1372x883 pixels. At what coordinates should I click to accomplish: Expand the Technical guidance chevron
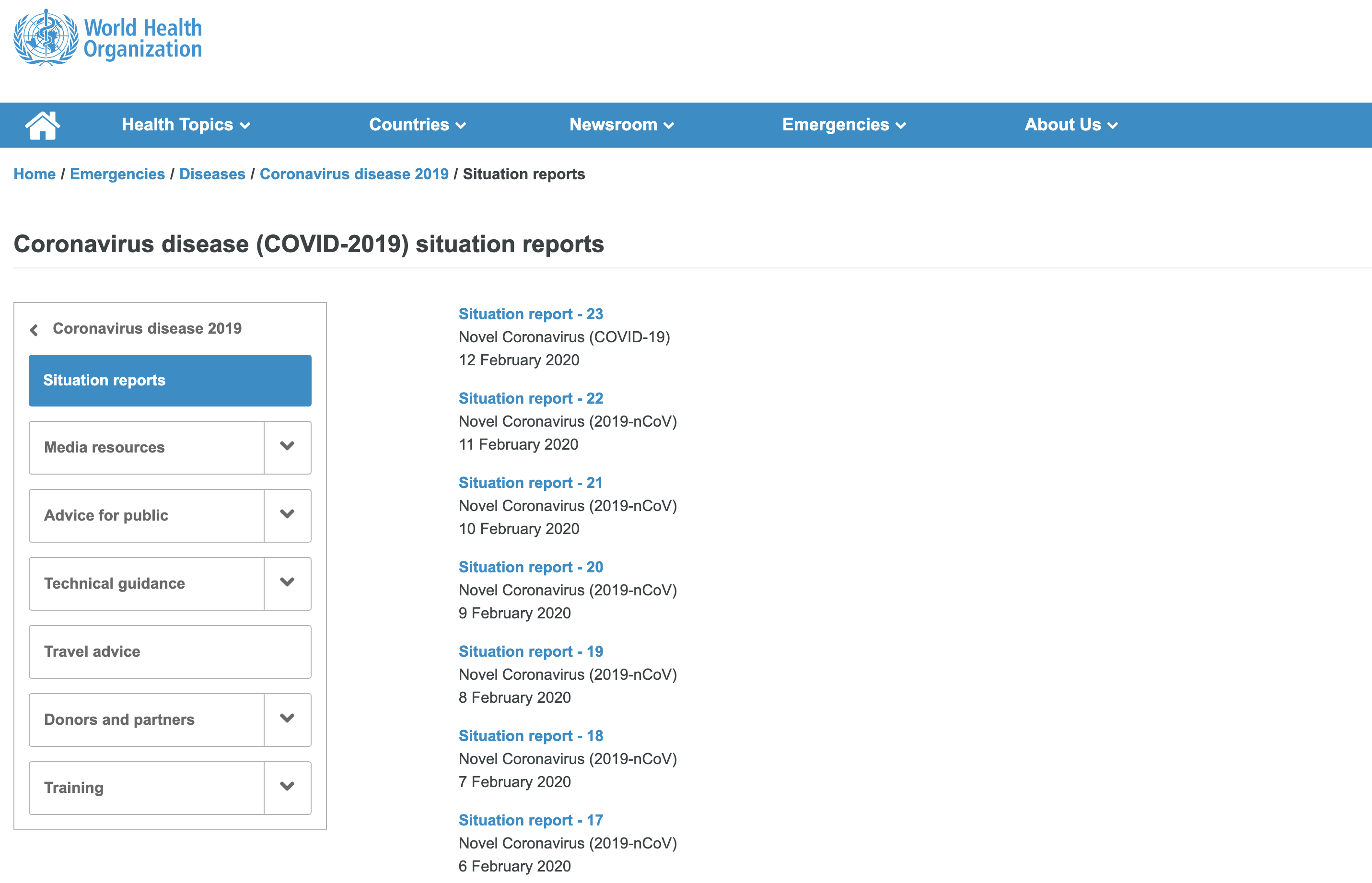(287, 583)
